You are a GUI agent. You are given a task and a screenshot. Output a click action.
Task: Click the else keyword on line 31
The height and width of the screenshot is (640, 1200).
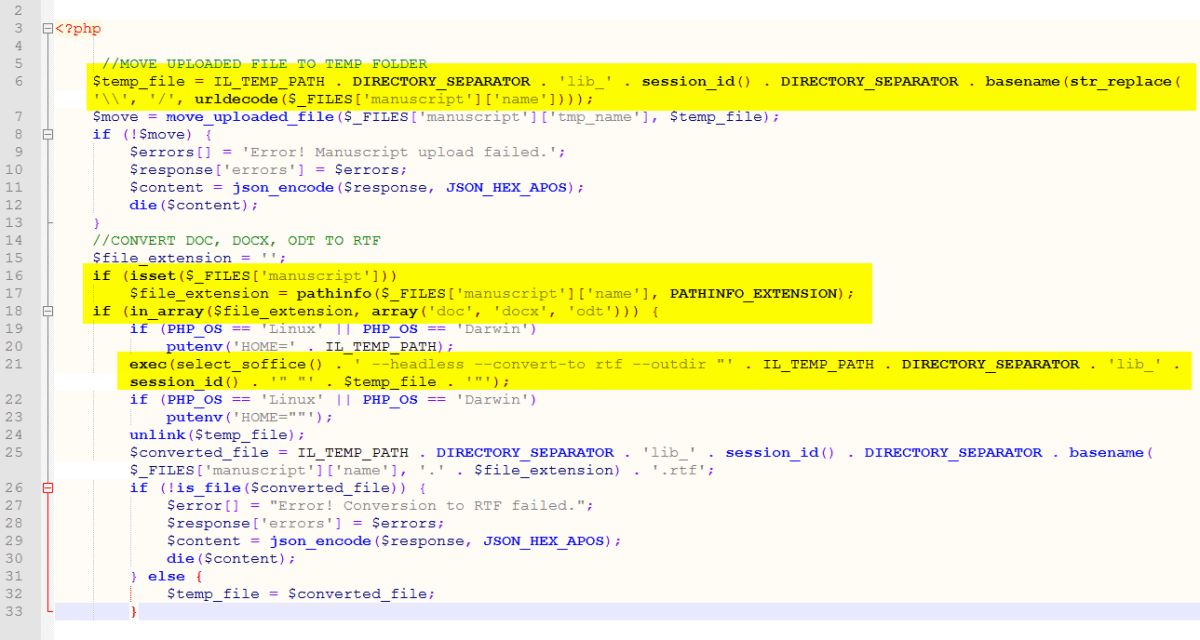pyautogui.click(x=166, y=576)
